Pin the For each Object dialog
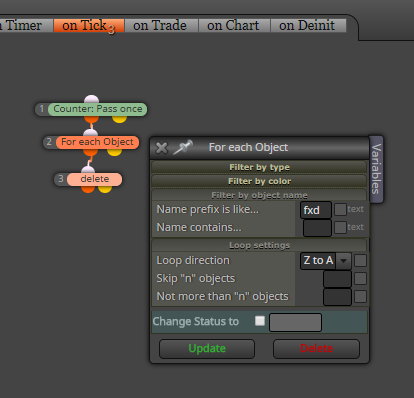414x398 pixels. coord(183,147)
